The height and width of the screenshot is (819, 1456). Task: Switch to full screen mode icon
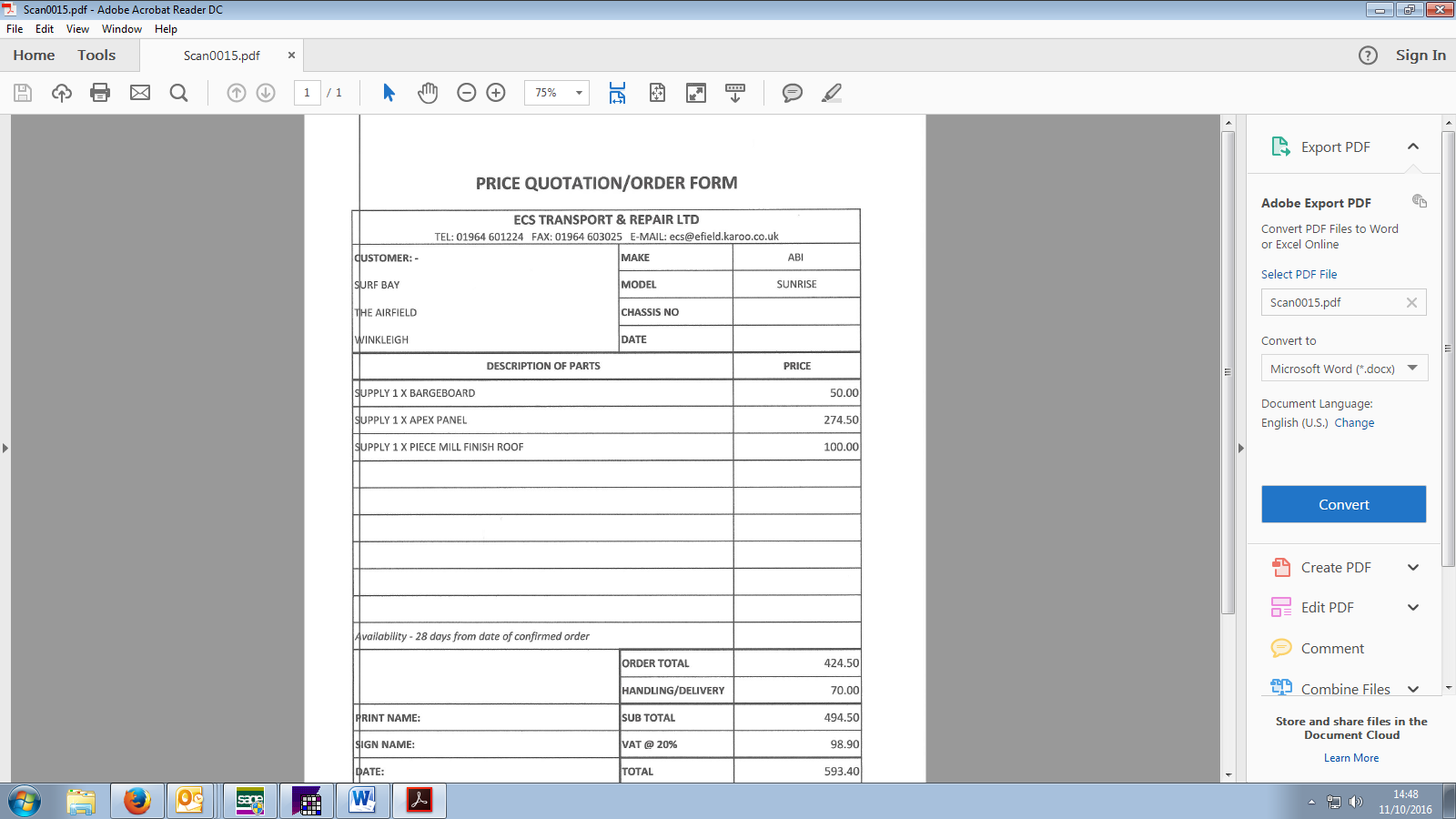point(696,93)
